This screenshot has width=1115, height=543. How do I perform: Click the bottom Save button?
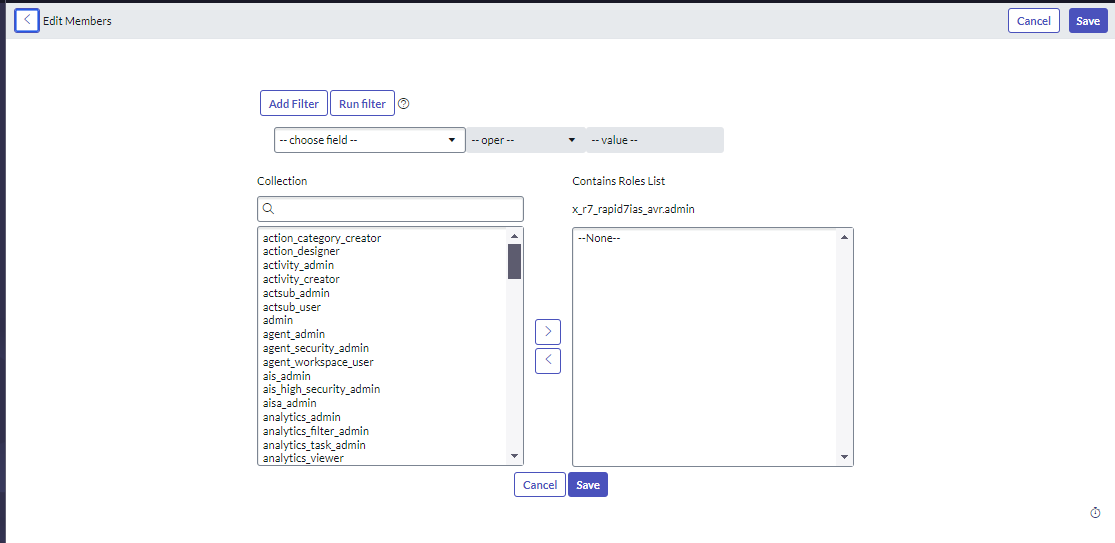(x=588, y=485)
